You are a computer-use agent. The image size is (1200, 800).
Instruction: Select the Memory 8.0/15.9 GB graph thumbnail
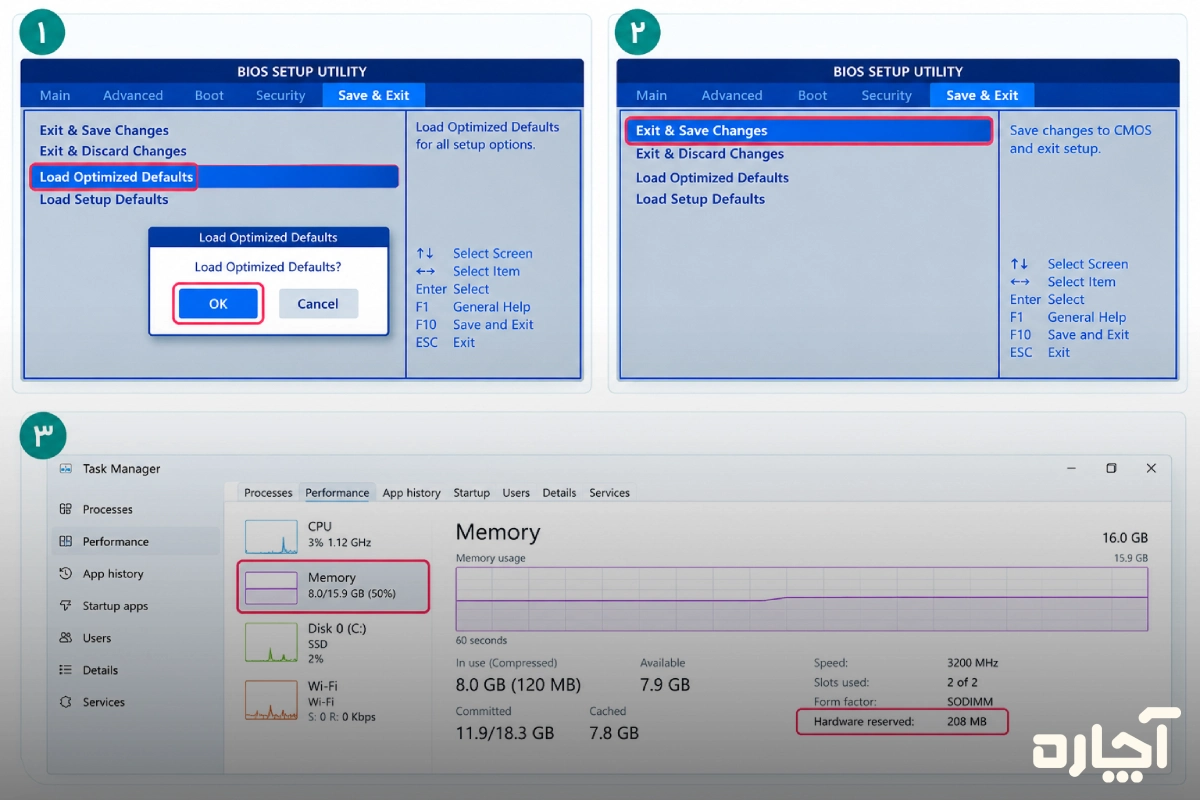click(271, 588)
